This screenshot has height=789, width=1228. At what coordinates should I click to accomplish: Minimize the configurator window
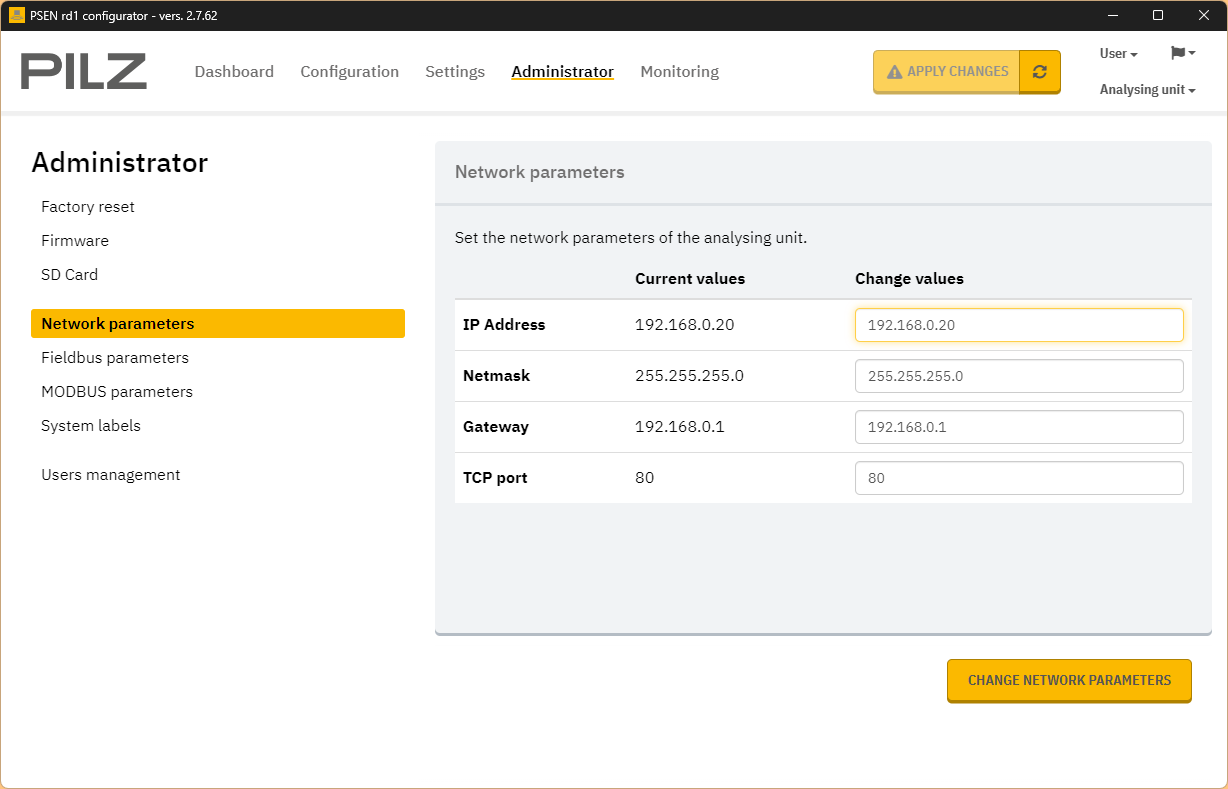[1112, 15]
